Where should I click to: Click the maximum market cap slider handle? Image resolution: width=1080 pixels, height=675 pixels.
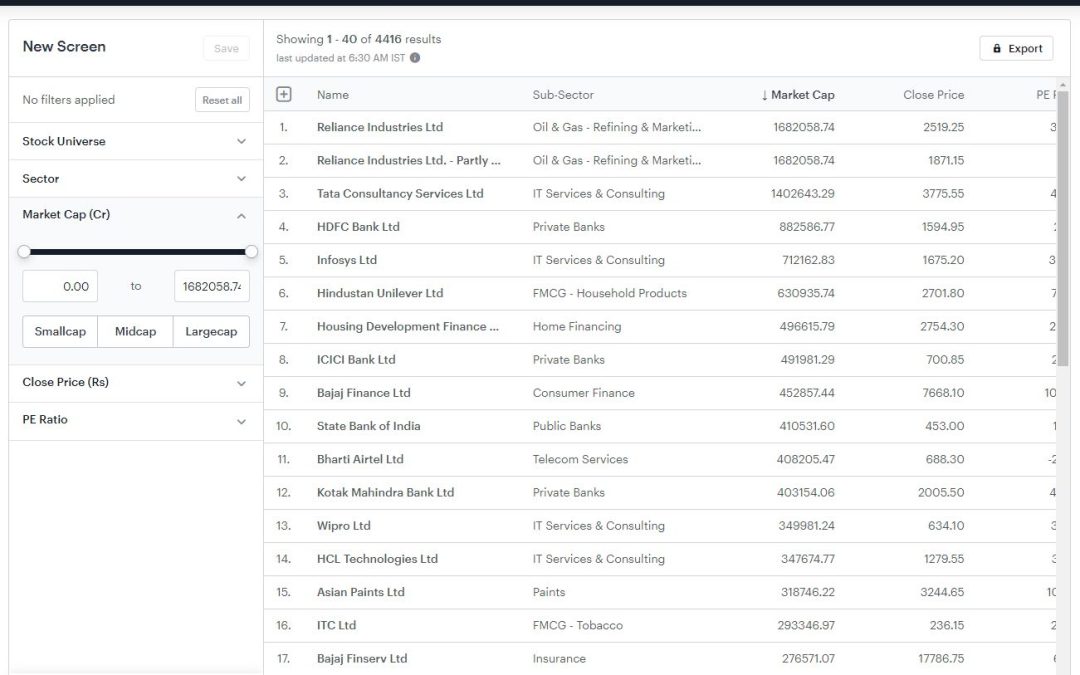(251, 251)
